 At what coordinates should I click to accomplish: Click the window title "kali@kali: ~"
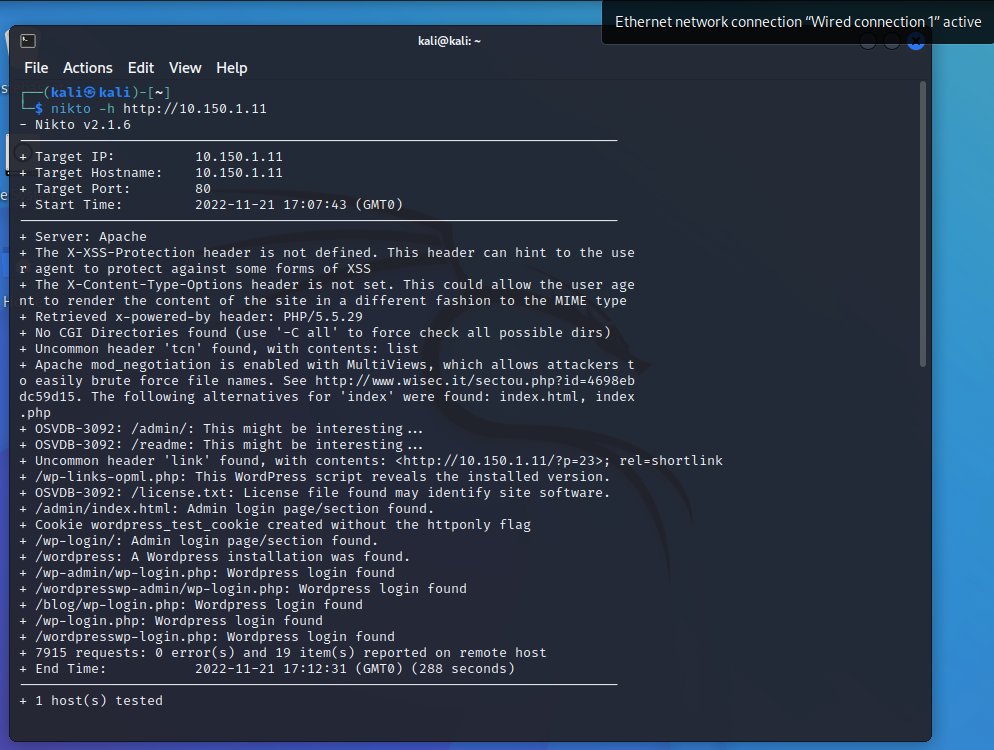[x=449, y=41]
